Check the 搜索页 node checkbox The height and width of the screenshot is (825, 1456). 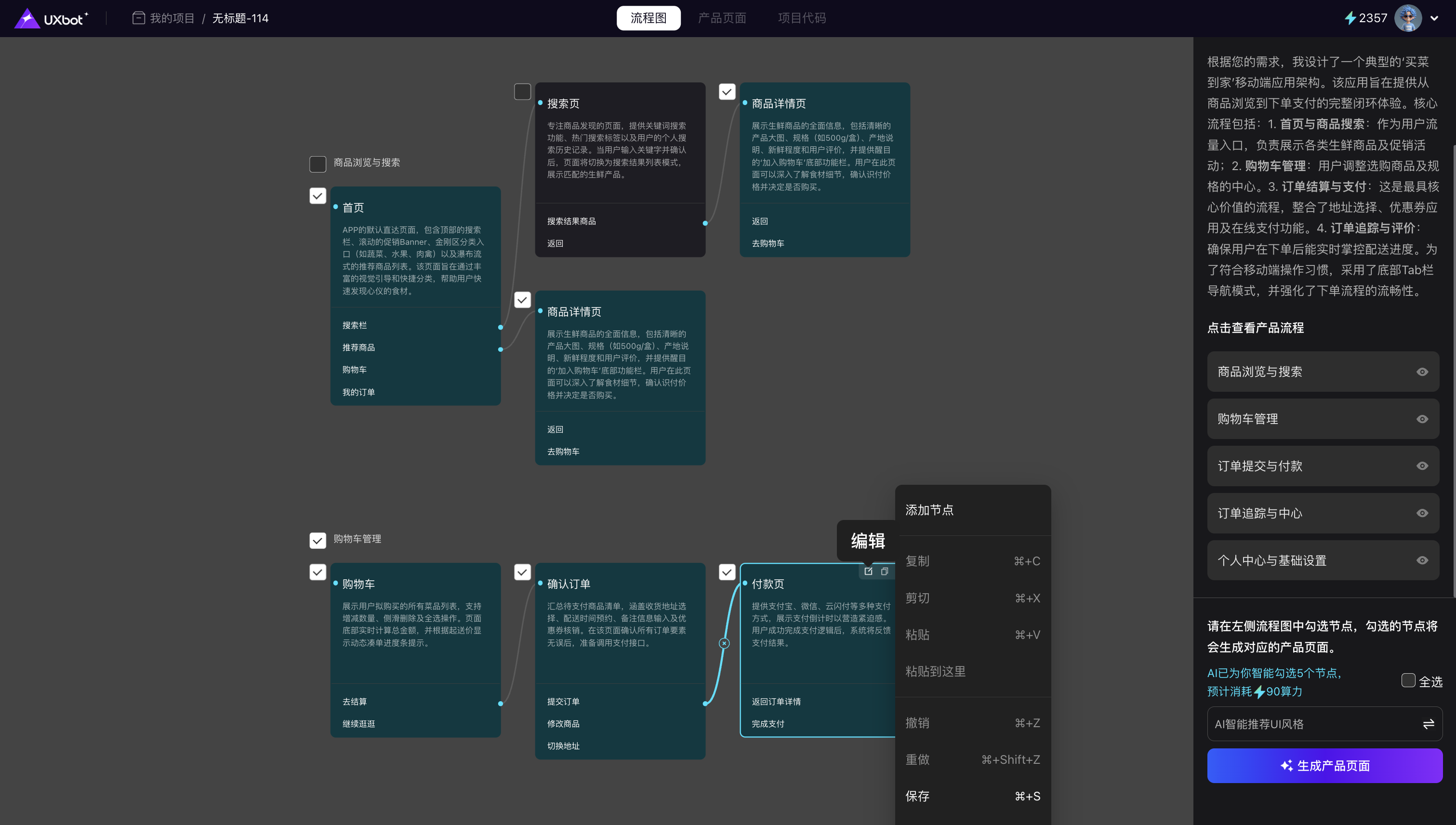[522, 92]
